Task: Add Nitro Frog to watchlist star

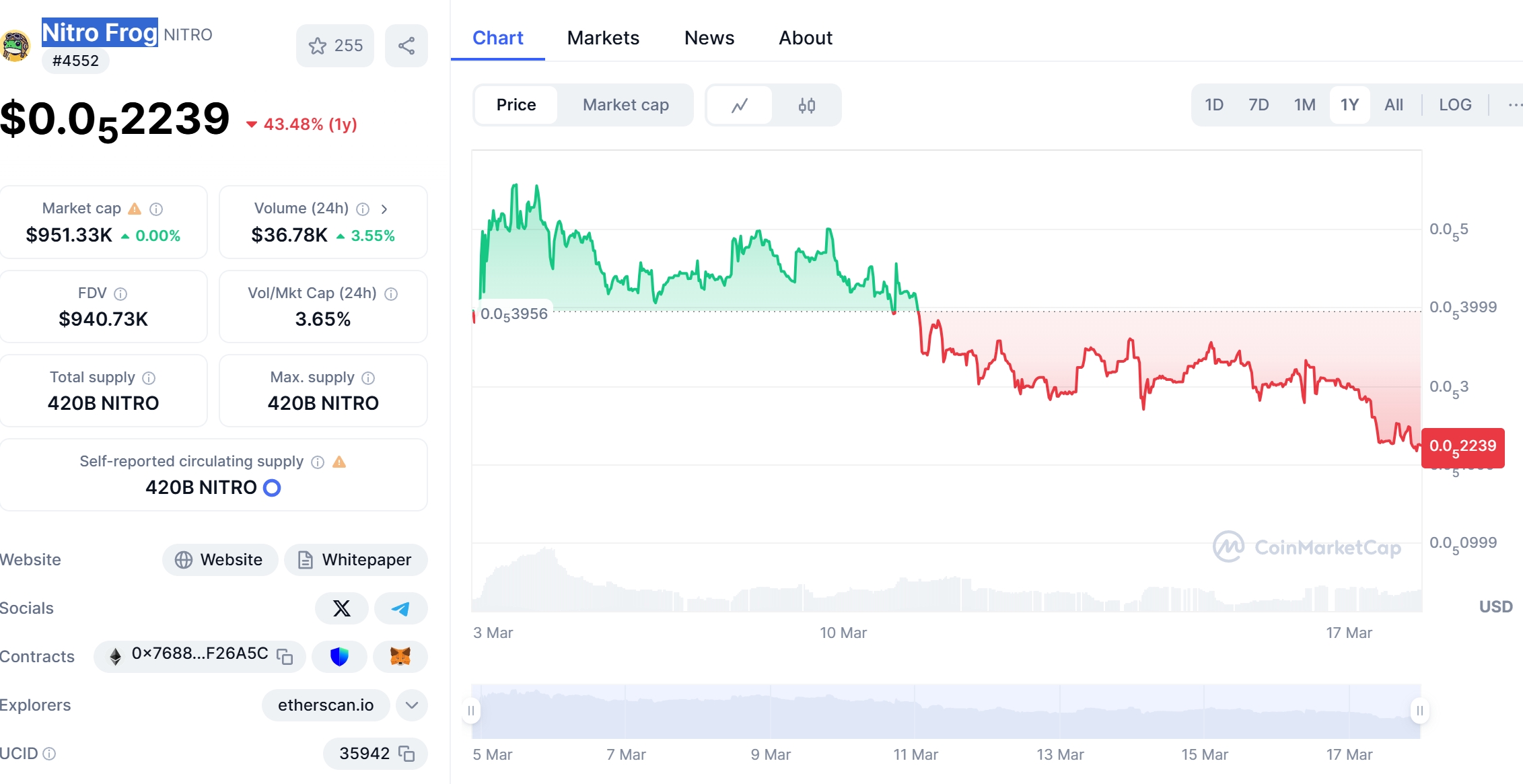Action: (x=335, y=46)
